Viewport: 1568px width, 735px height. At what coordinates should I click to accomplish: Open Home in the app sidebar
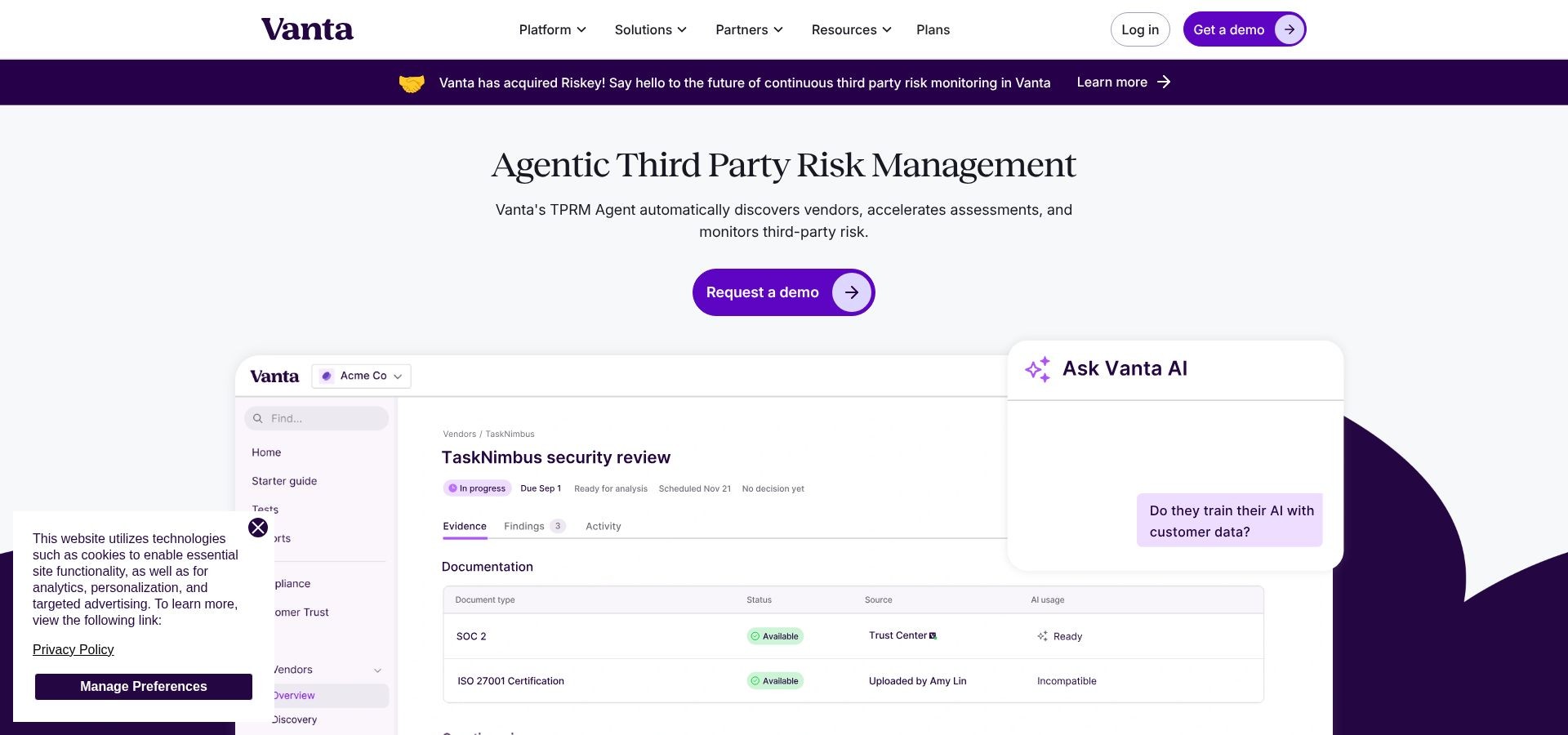(x=266, y=452)
